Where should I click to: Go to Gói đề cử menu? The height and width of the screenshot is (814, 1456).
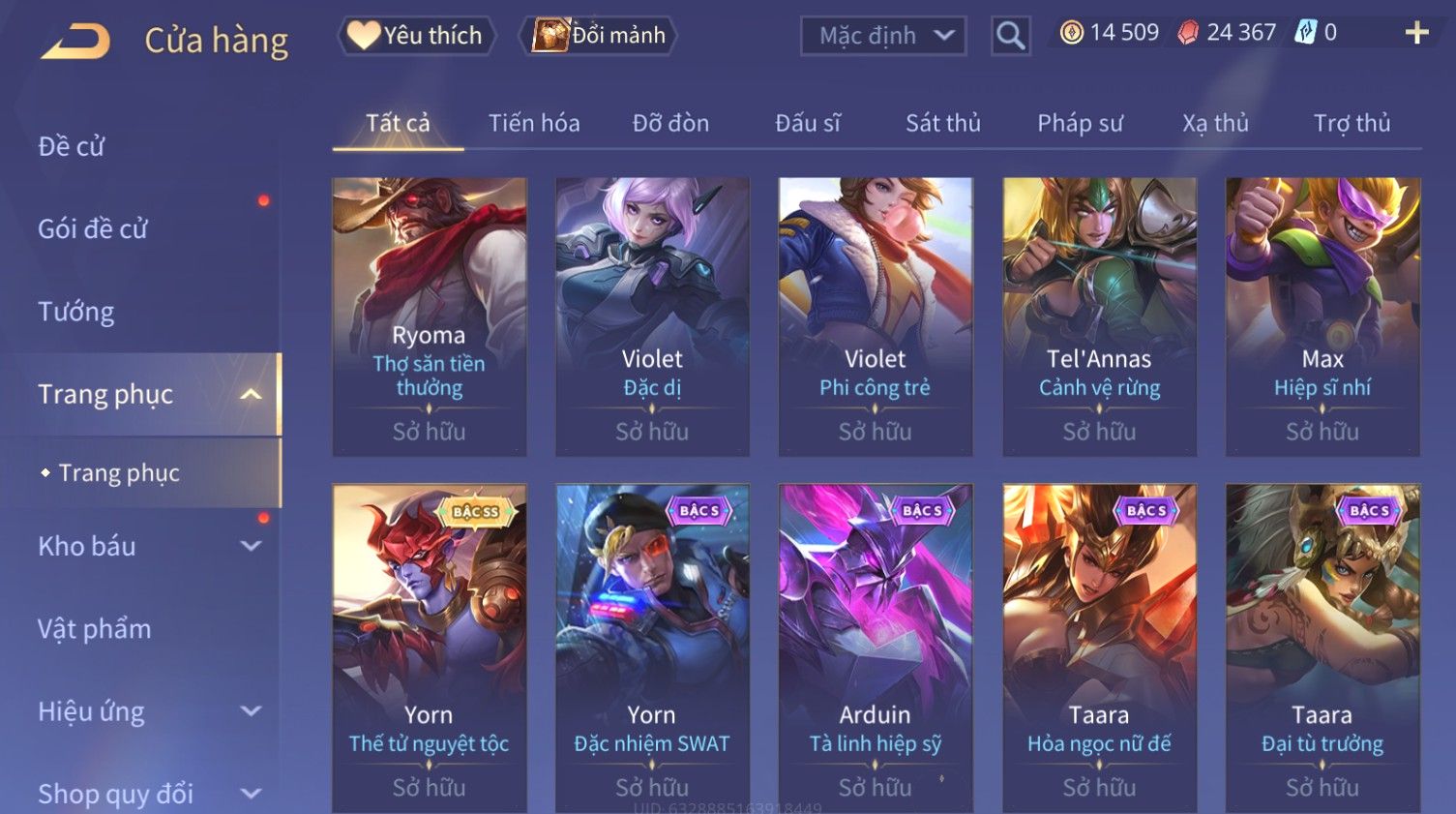[93, 229]
